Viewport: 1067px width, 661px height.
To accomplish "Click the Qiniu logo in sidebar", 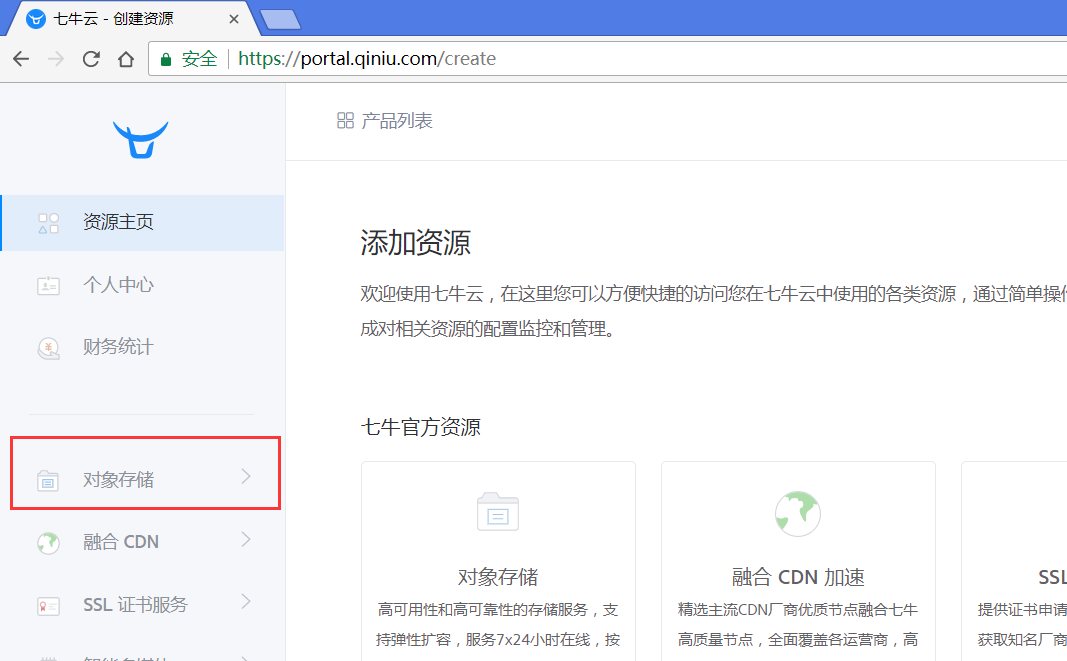I will point(141,139).
